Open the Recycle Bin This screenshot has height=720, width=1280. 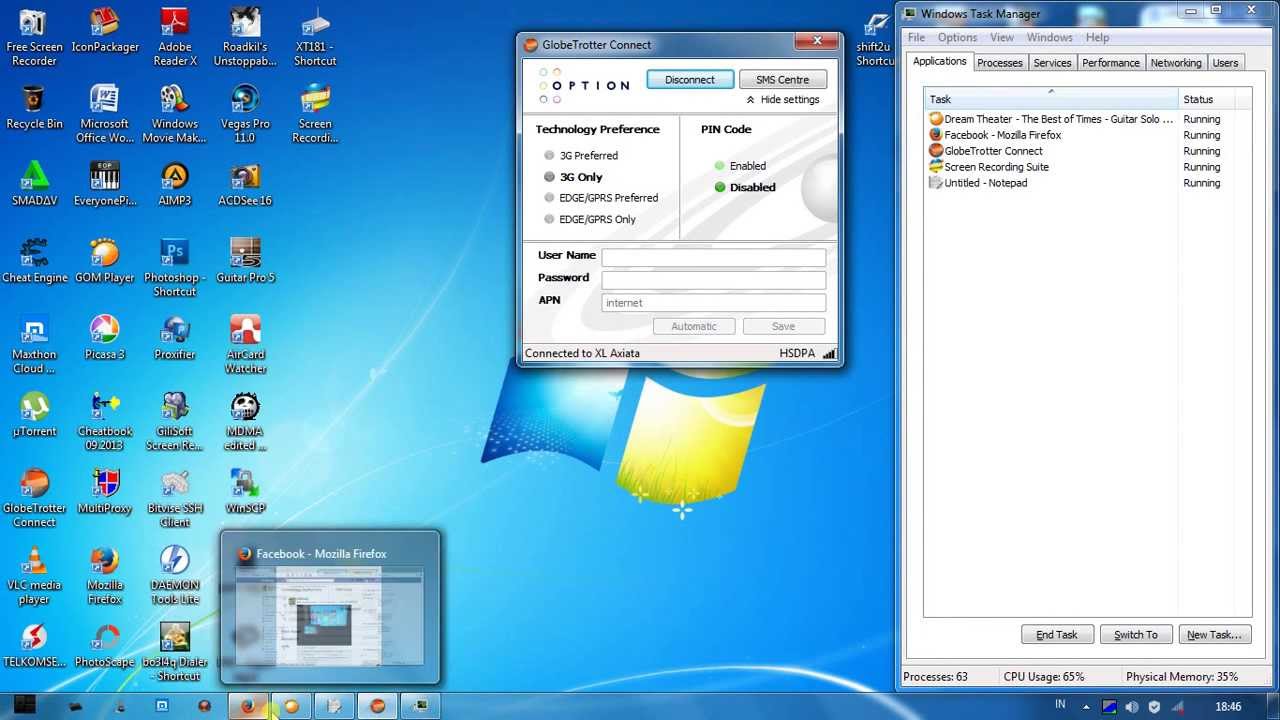[x=34, y=107]
